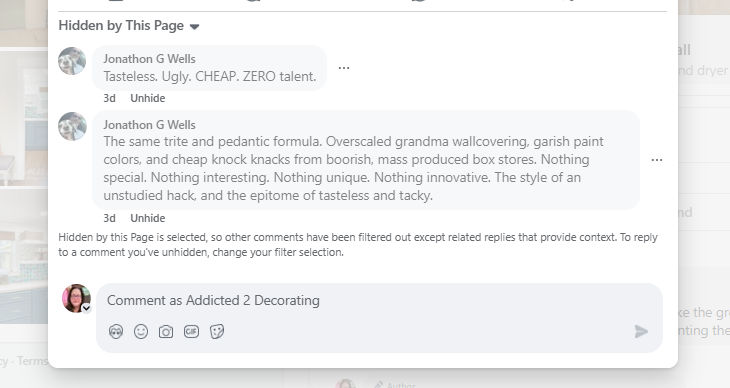Viewport: 730px width, 388px height.
Task: Unhide the 'Tasteless. Ugly. CHEAP.' comment
Action: coord(148,98)
